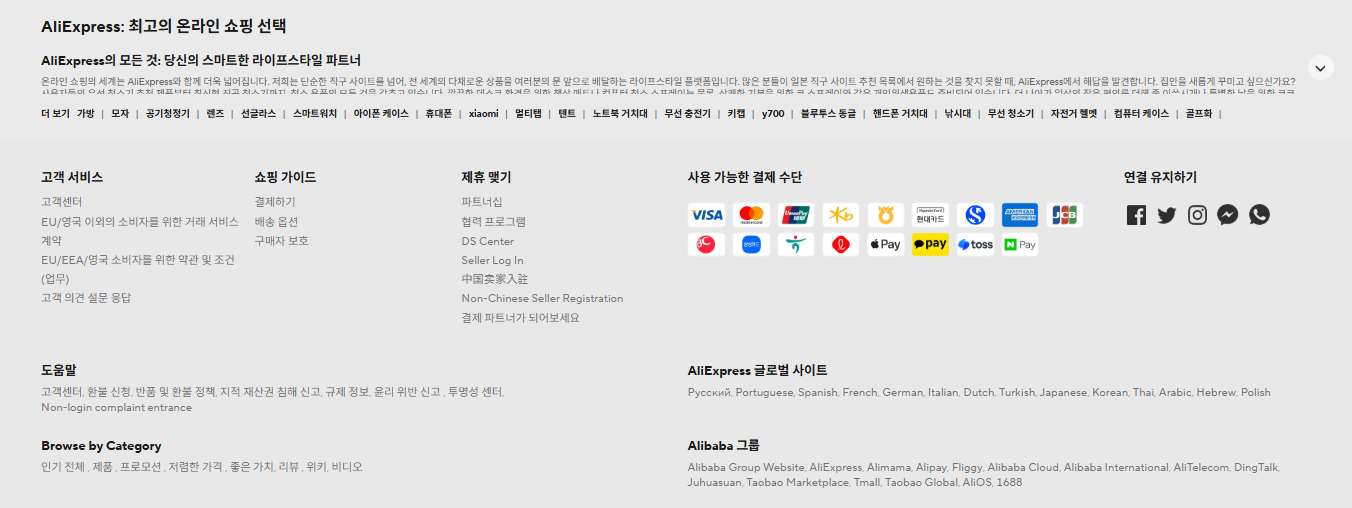Open Non-Chinese Seller Registration link
The height and width of the screenshot is (508, 1352).
[x=542, y=298]
